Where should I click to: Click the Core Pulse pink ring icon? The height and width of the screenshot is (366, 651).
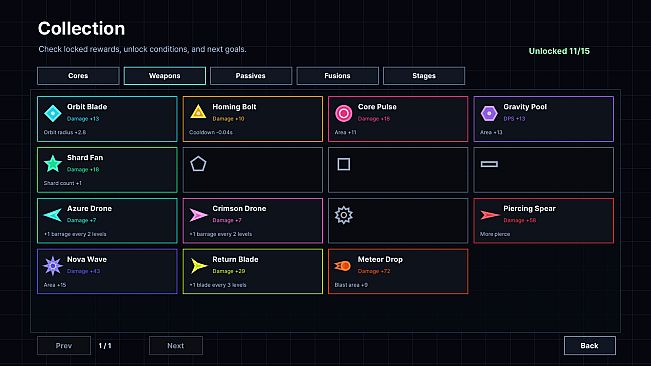(x=343, y=113)
